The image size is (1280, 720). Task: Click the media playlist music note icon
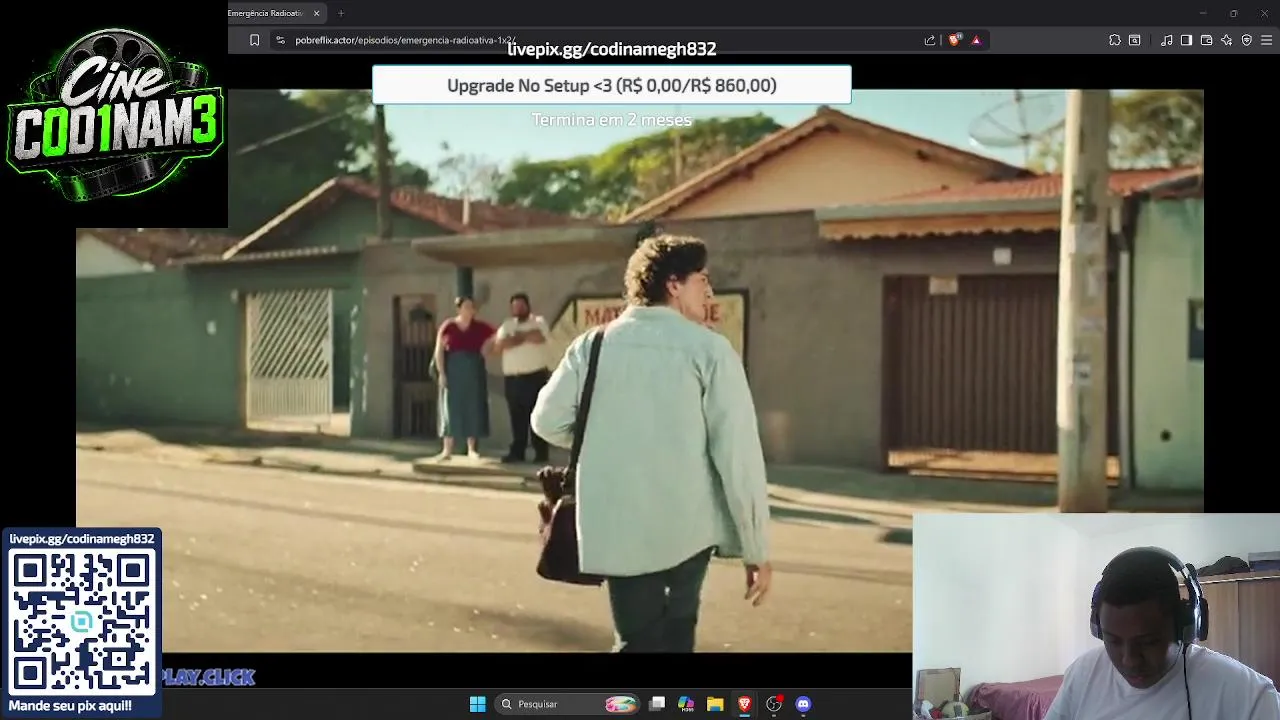pyautogui.click(x=1167, y=40)
